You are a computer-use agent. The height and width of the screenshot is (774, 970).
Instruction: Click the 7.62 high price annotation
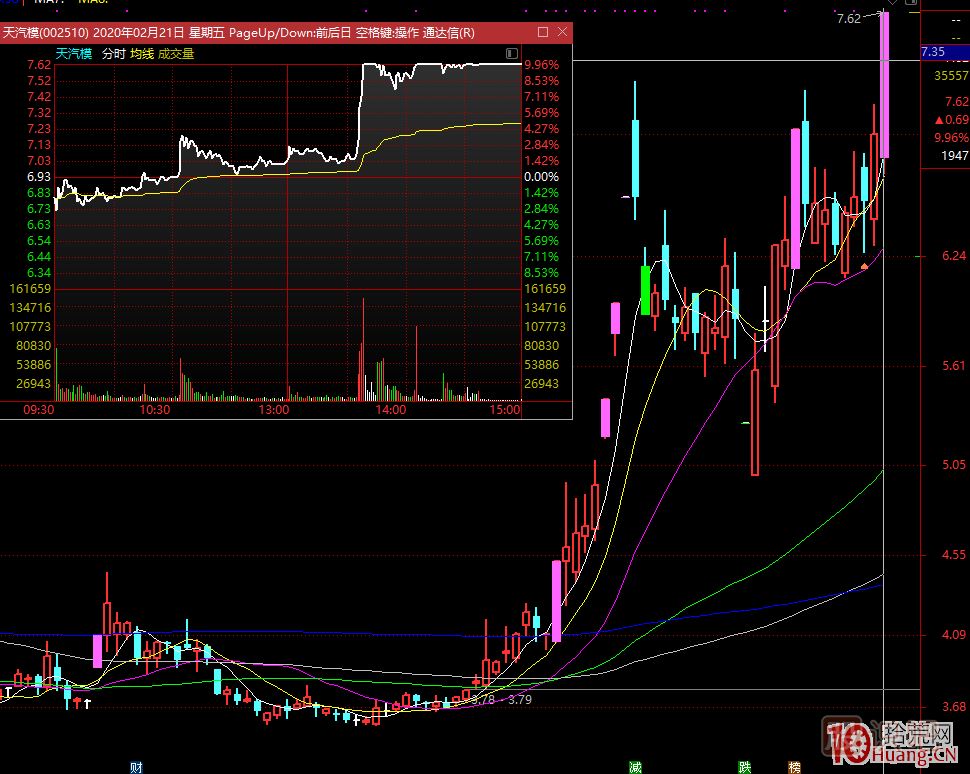[x=848, y=18]
